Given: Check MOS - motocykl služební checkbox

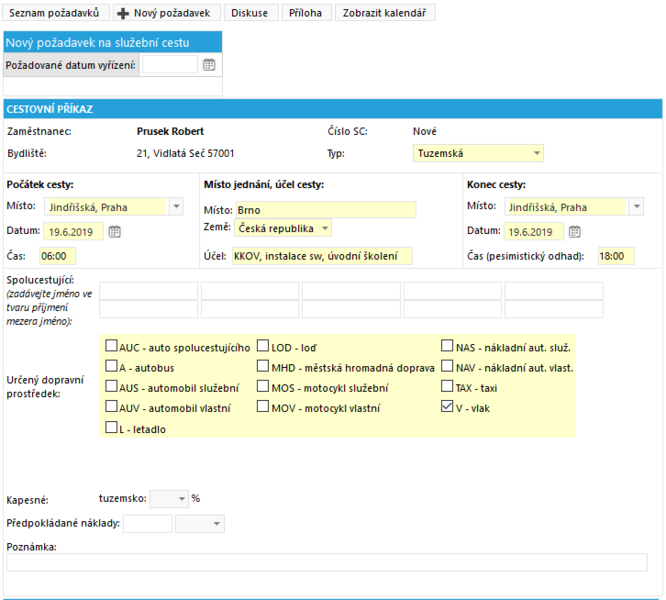Looking at the screenshot, I should click(263, 386).
